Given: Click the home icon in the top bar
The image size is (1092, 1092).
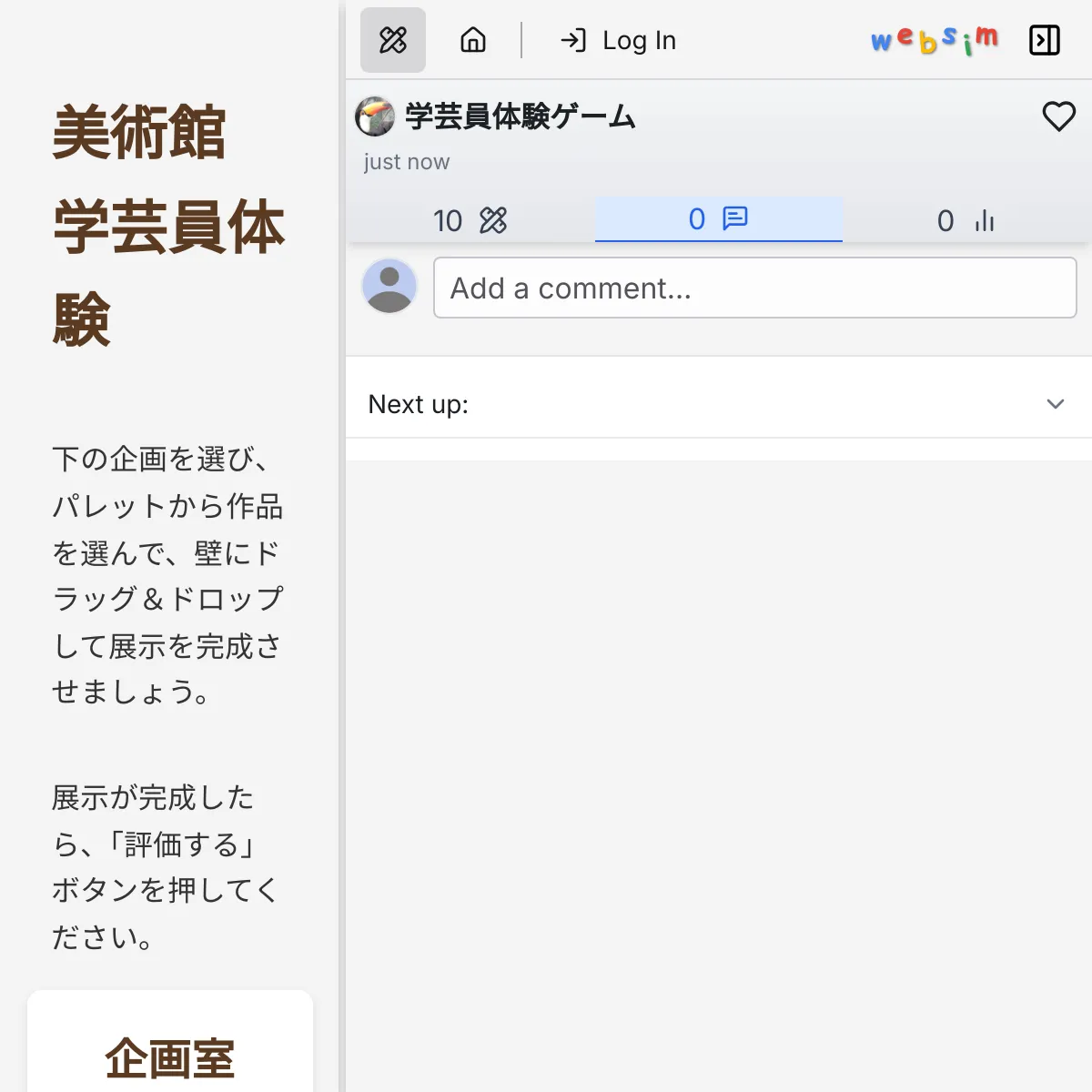Looking at the screenshot, I should click(472, 40).
